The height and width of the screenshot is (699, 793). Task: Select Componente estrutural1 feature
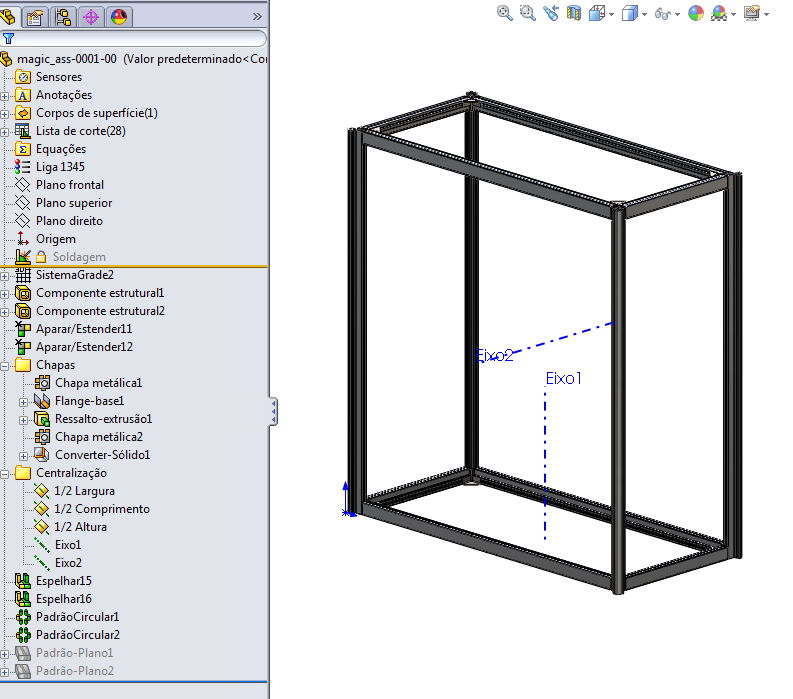pyautogui.click(x=100, y=293)
